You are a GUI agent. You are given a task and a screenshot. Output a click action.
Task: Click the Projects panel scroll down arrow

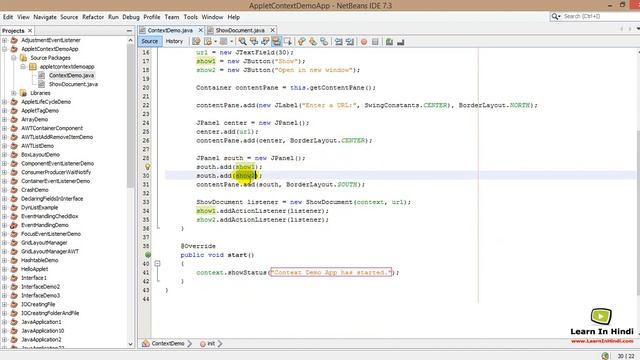(131, 344)
